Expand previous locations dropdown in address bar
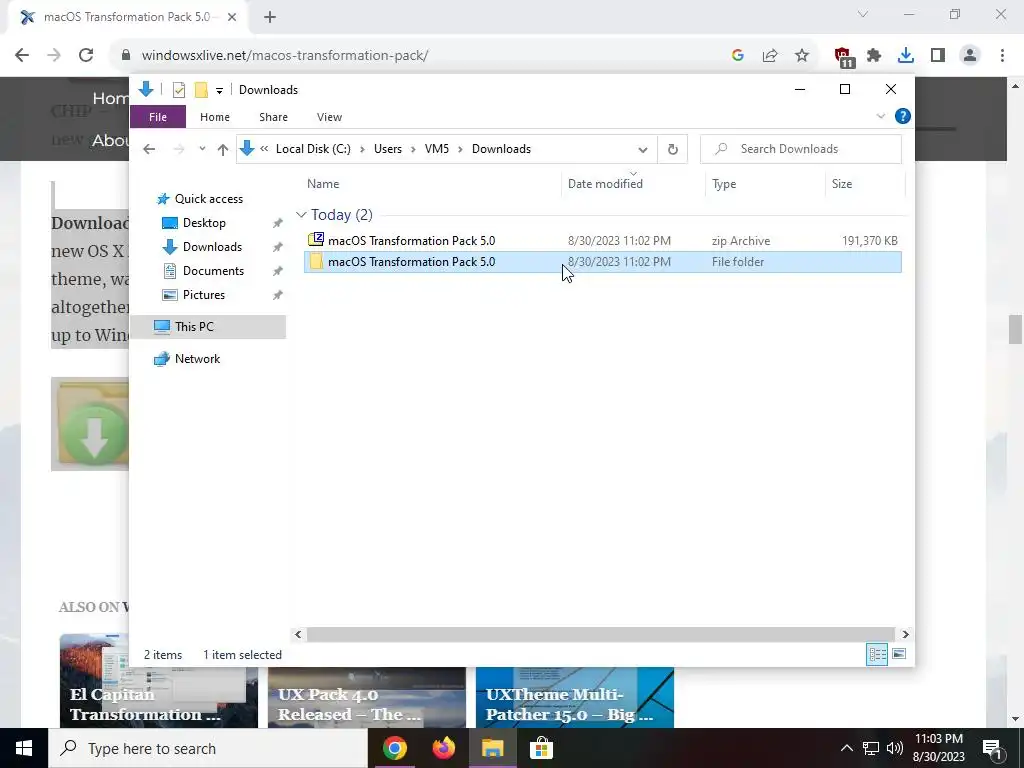The width and height of the screenshot is (1024, 768). tap(643, 150)
